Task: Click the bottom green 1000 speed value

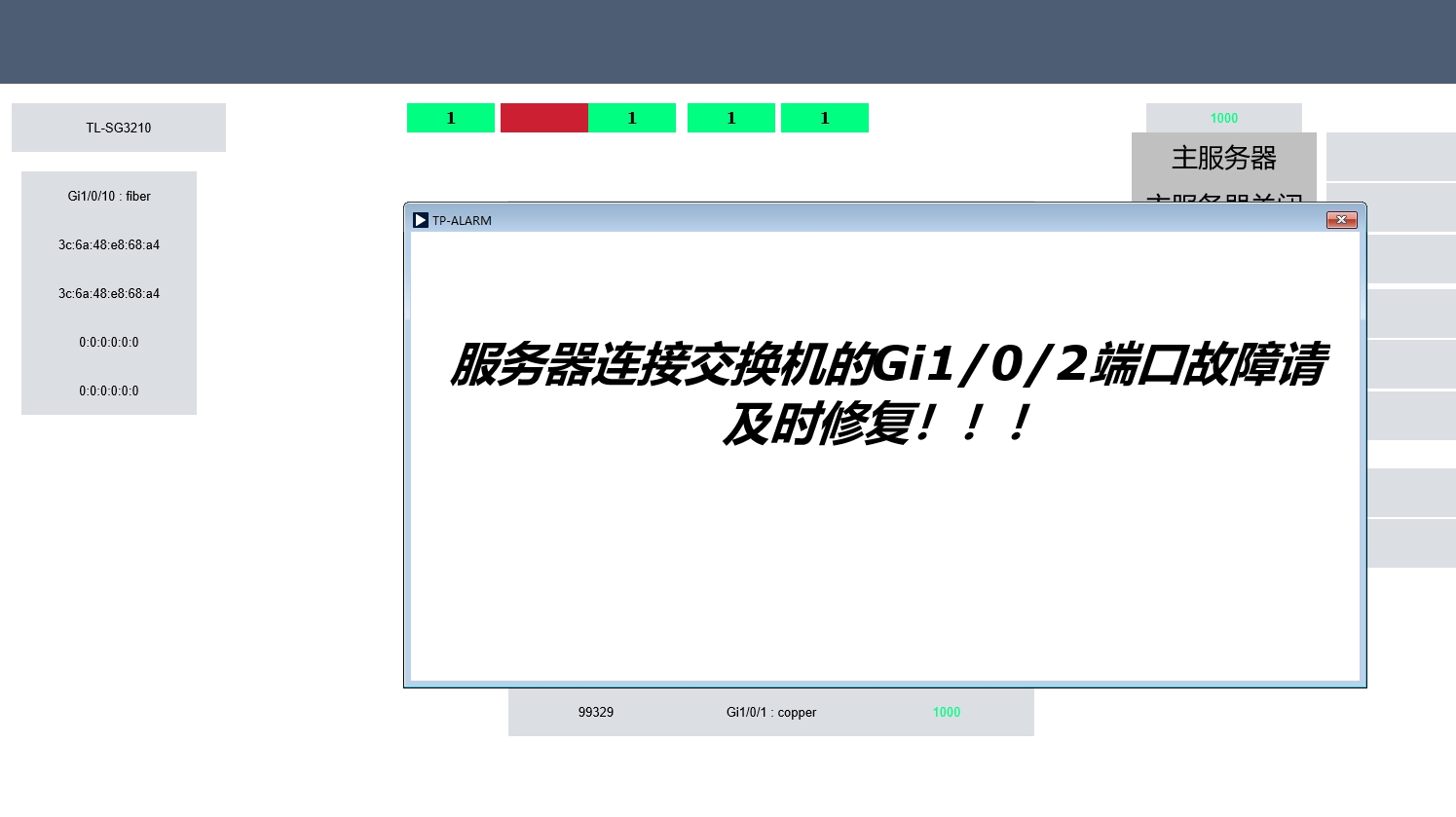Action: pos(947,712)
